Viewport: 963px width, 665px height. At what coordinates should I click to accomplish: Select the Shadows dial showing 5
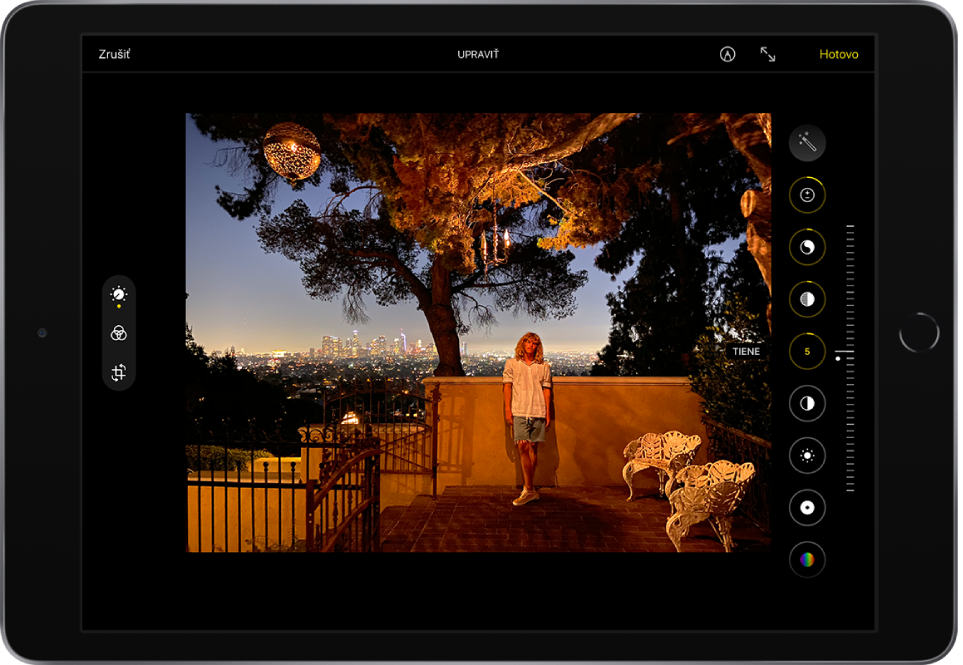pyautogui.click(x=807, y=351)
